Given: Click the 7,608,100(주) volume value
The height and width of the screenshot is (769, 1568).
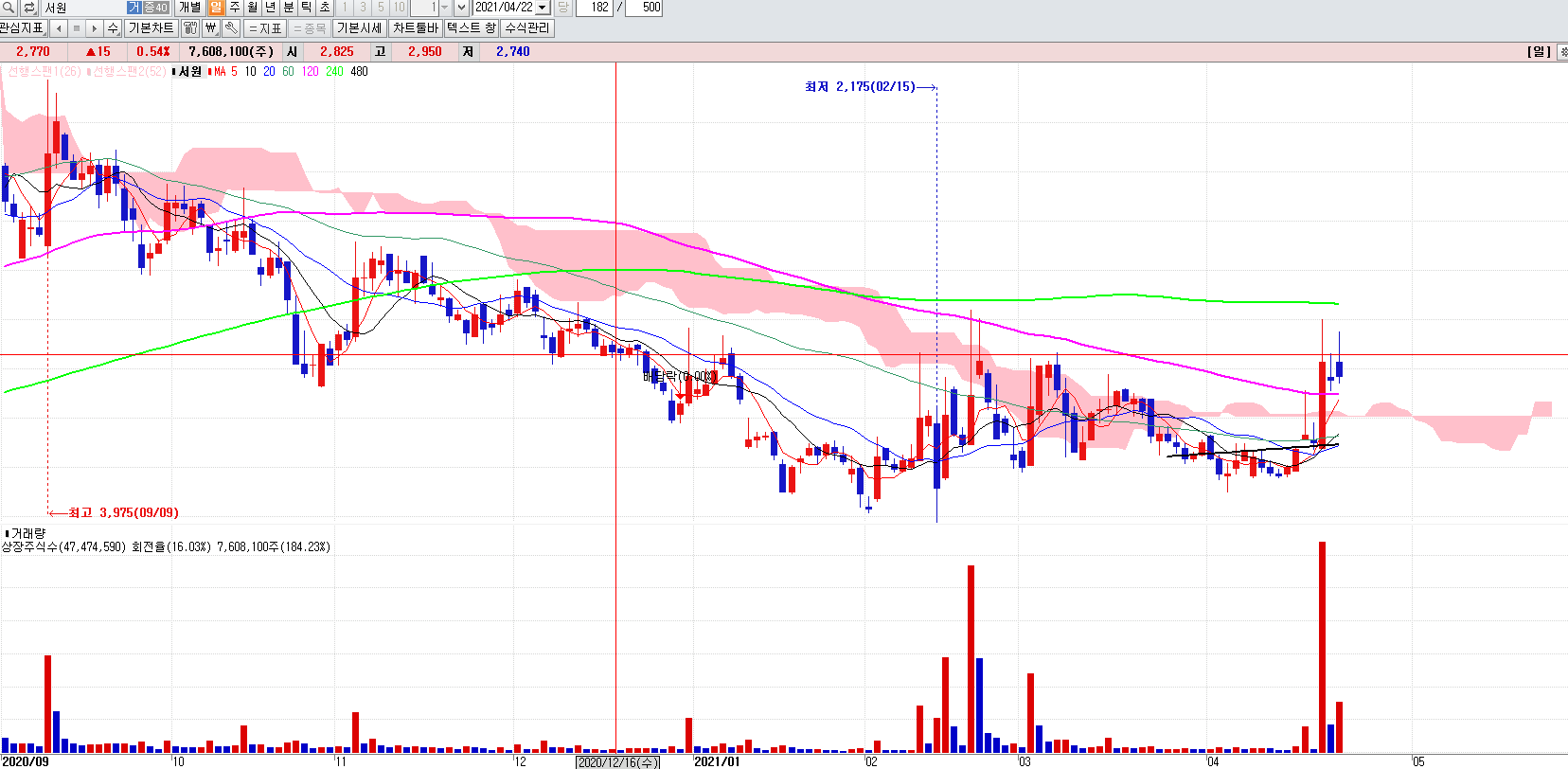Looking at the screenshot, I should (x=231, y=51).
